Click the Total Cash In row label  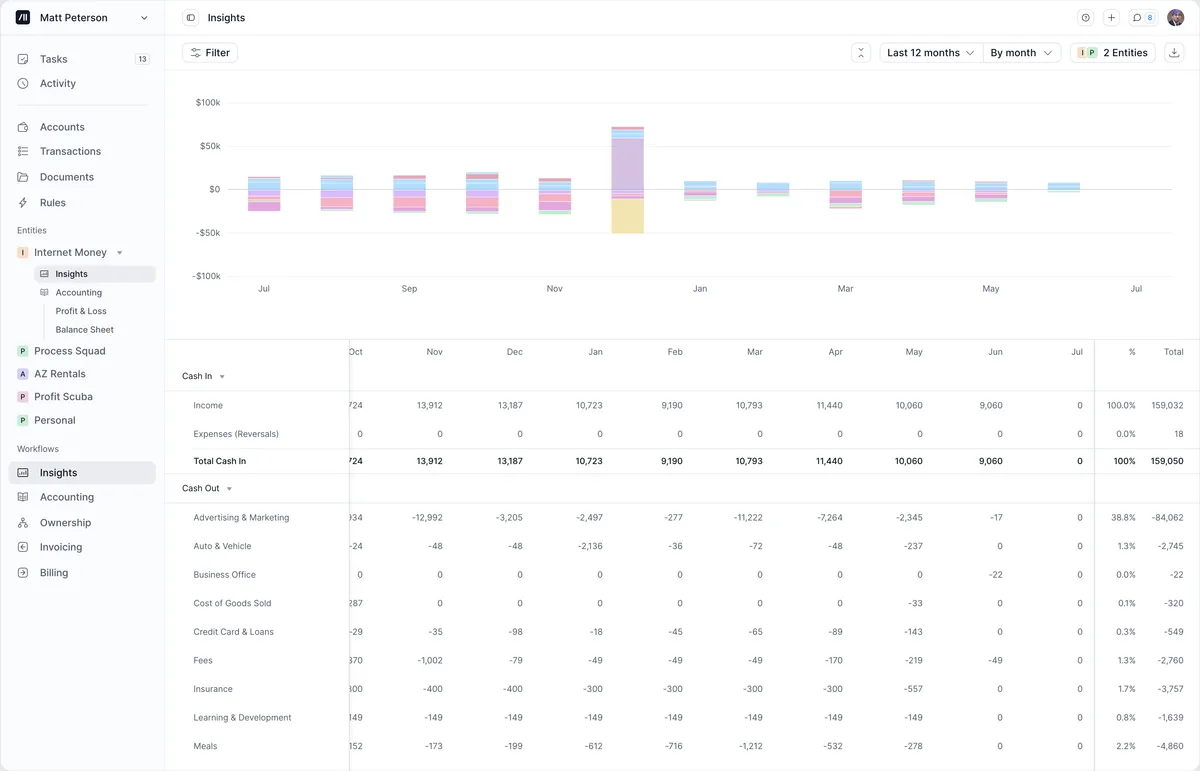pos(220,461)
